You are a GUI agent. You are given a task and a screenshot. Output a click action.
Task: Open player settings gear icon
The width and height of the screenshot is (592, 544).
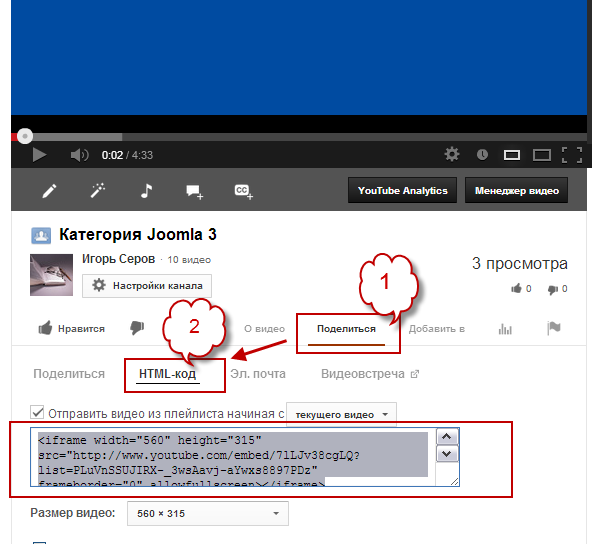tap(452, 154)
